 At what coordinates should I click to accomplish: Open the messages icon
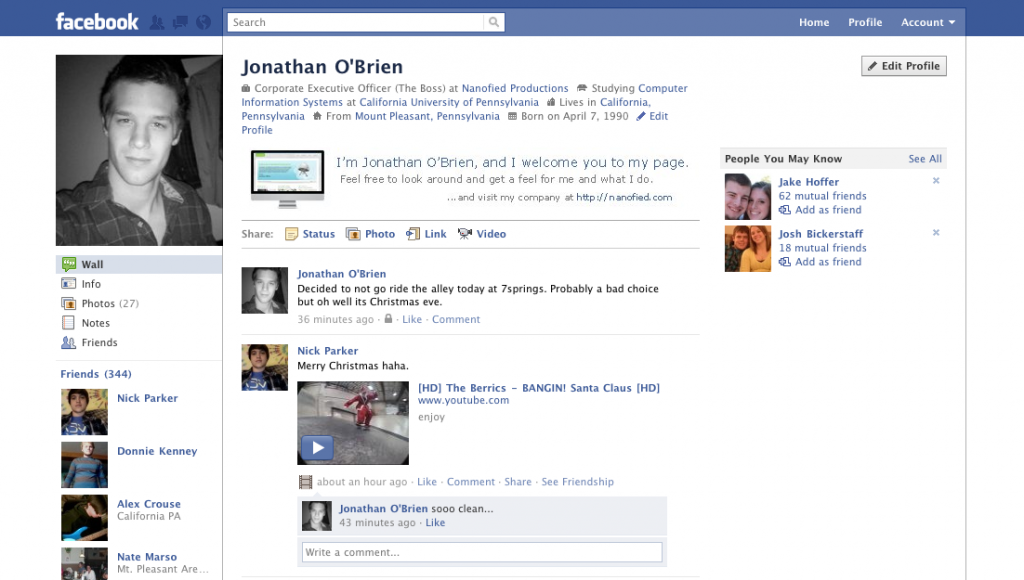click(180, 21)
